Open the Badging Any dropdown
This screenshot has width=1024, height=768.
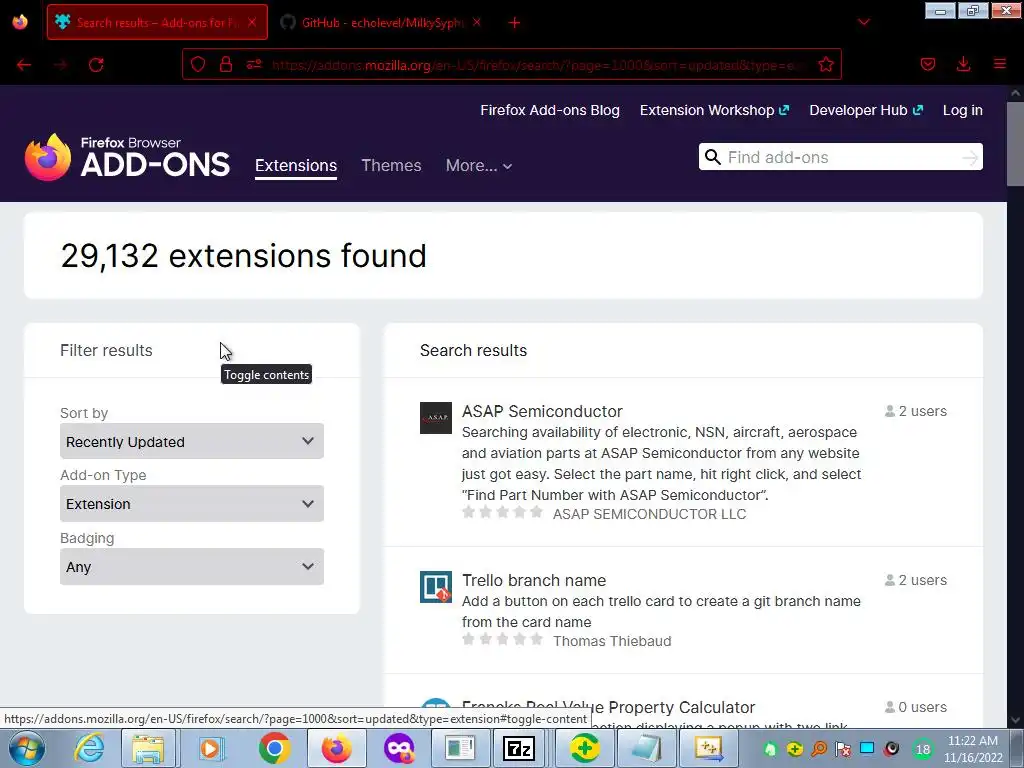coord(191,567)
